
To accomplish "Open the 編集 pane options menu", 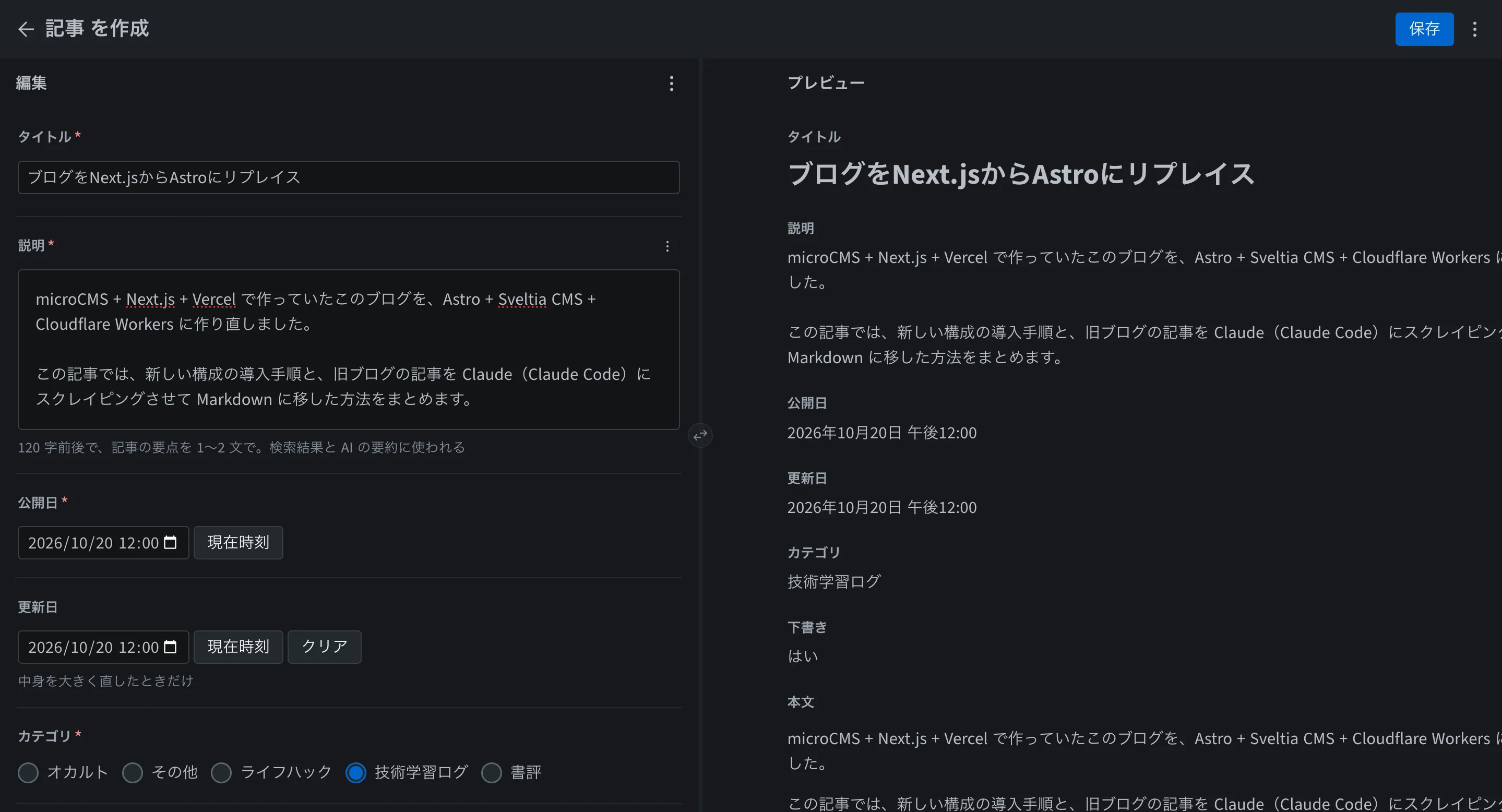I will (x=672, y=83).
